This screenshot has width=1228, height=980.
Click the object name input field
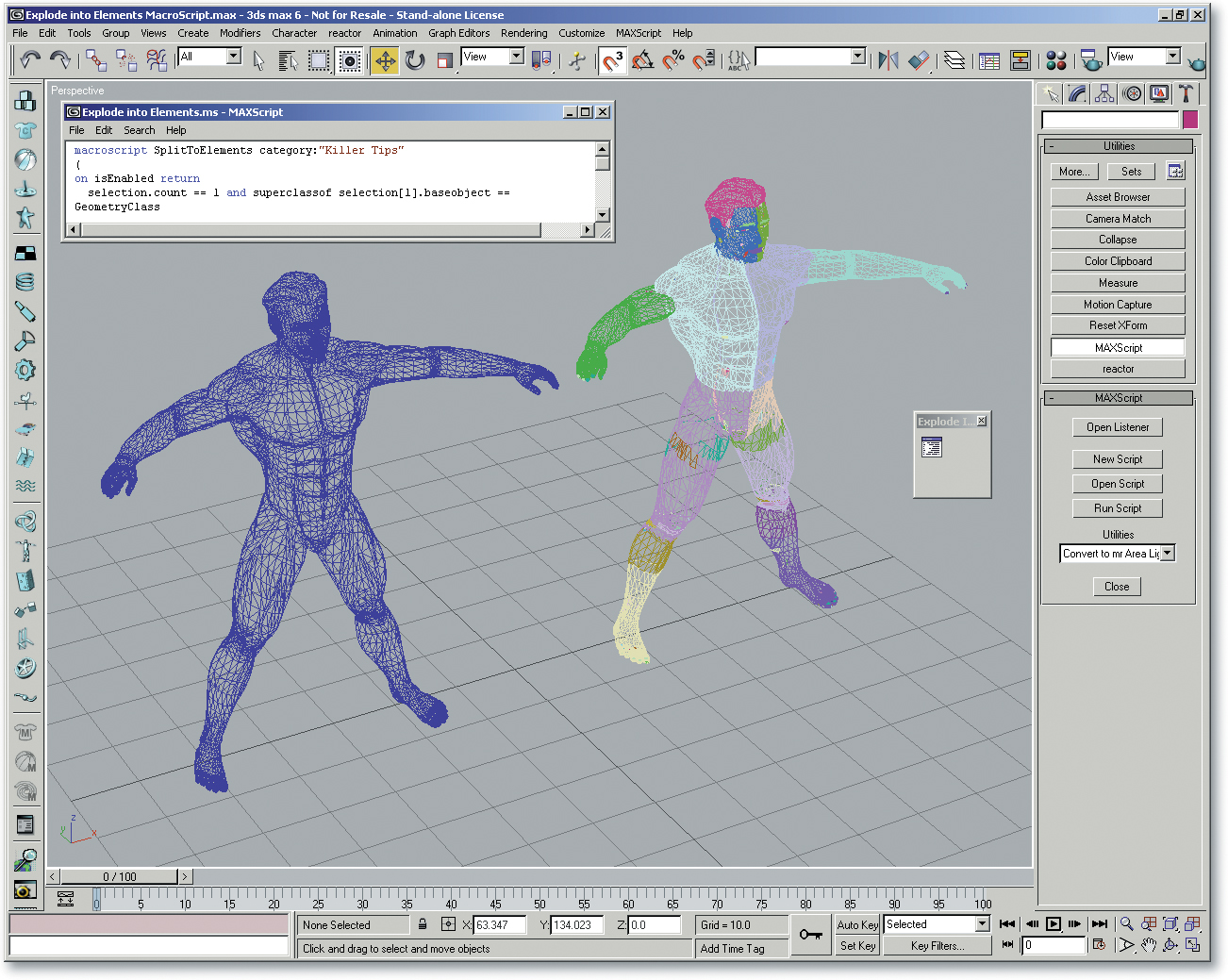click(1110, 120)
